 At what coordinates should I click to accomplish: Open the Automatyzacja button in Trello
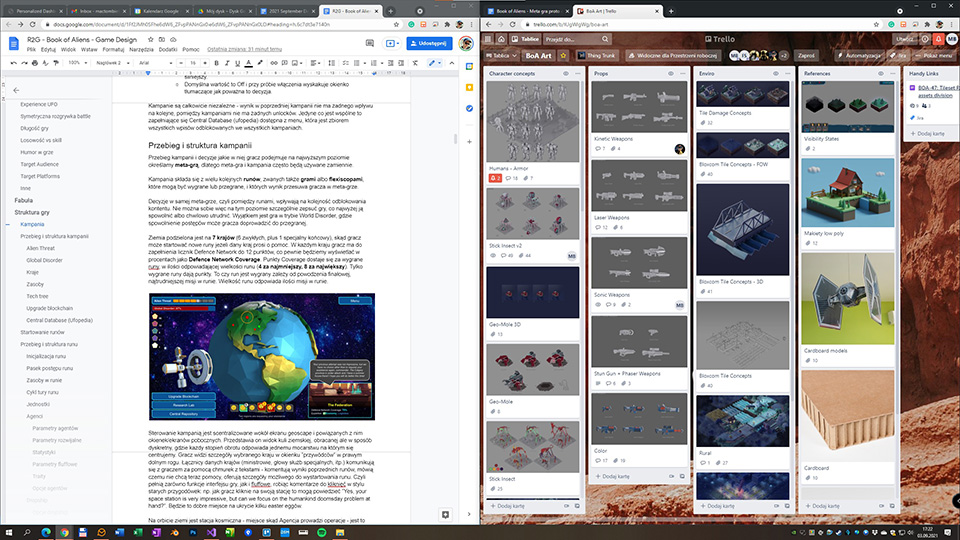tap(859, 56)
